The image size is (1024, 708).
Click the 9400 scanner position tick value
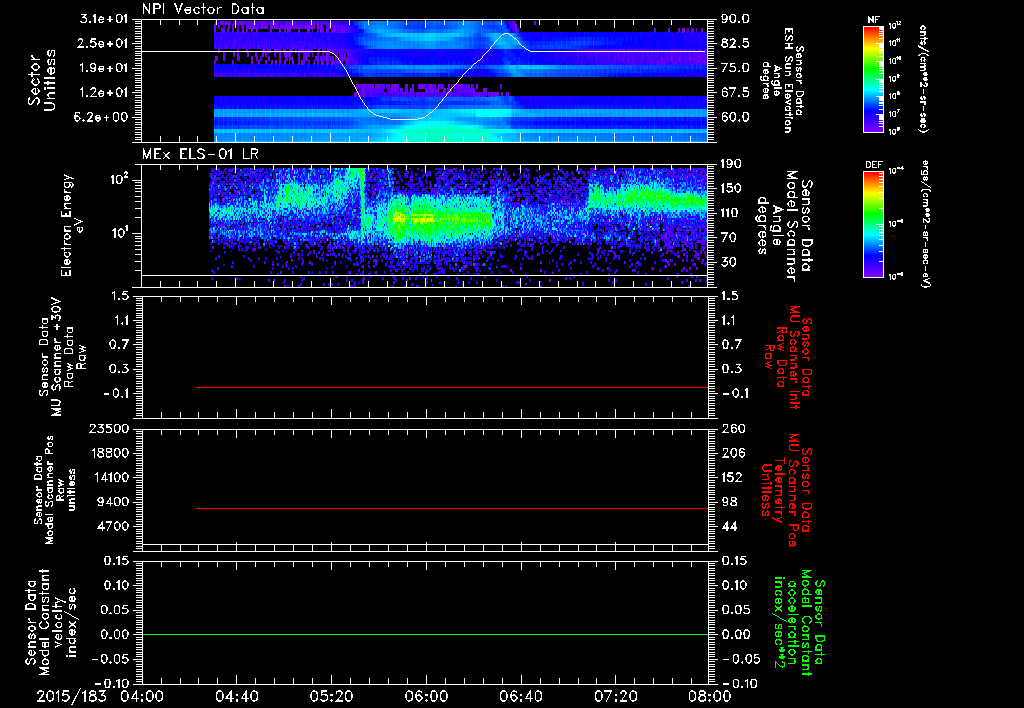(x=113, y=502)
